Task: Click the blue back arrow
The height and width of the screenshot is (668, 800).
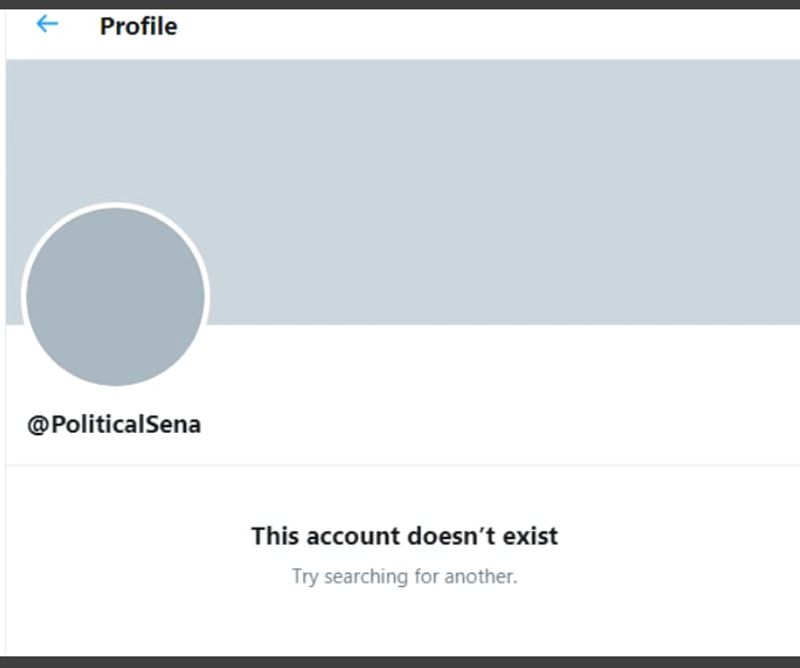Action: 47,24
